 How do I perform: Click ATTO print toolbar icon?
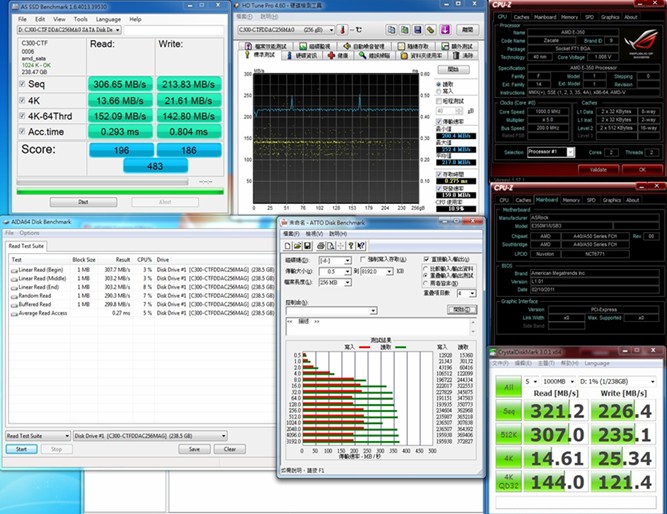321,246
